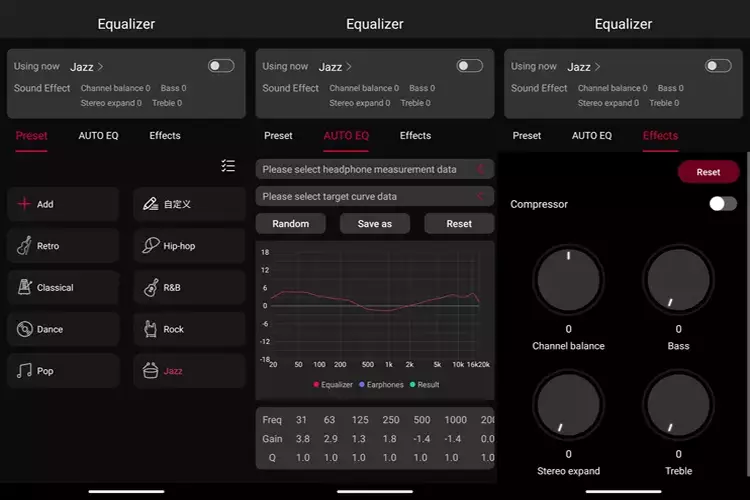Select the Pop music note icon
Viewport: 750px width, 500px height.
pos(24,370)
